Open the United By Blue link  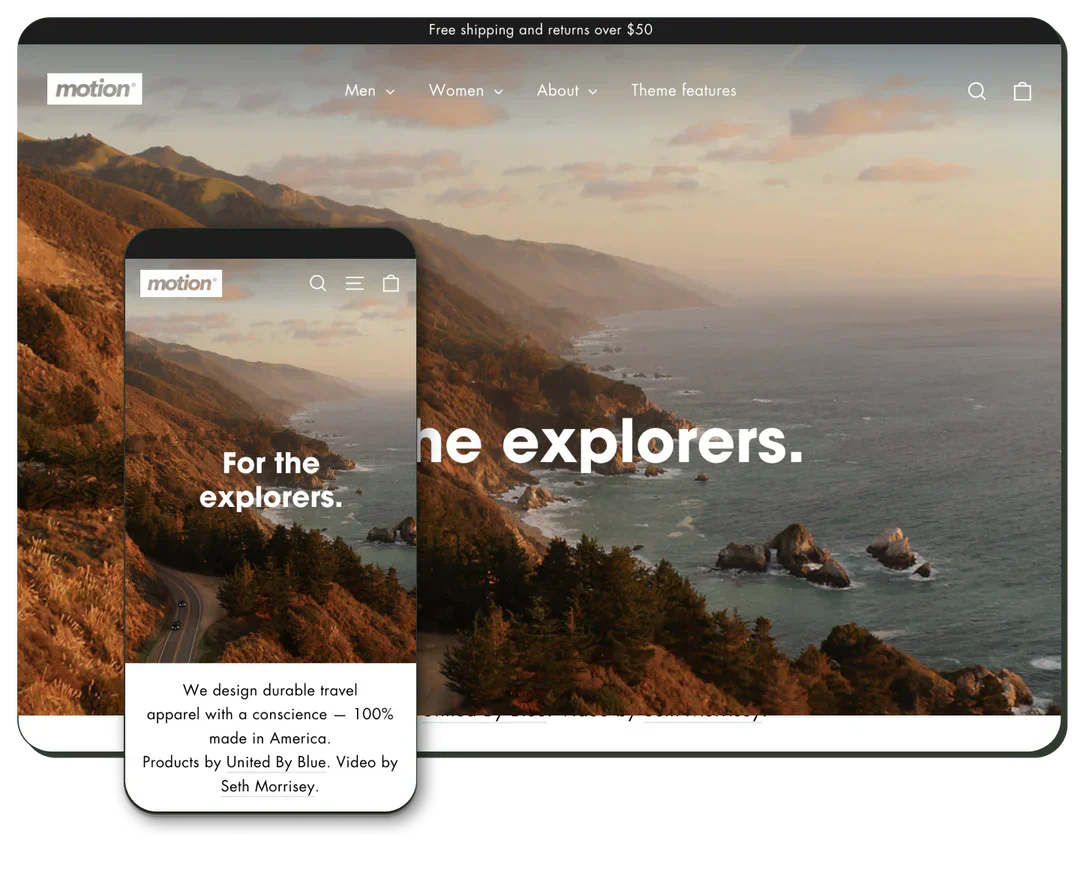276,762
